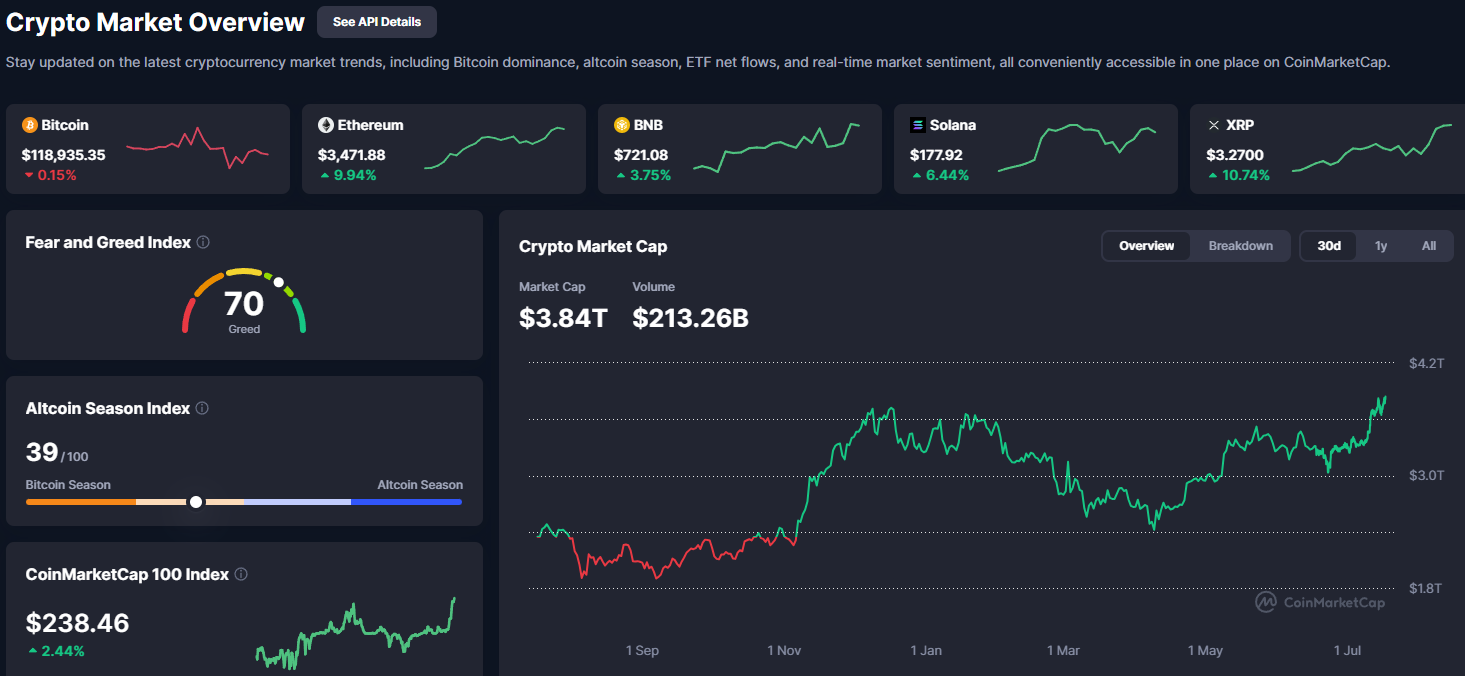The height and width of the screenshot is (676, 1465).
Task: Click the CoinMarketCap 100 Index title
Action: pyautogui.click(x=127, y=574)
